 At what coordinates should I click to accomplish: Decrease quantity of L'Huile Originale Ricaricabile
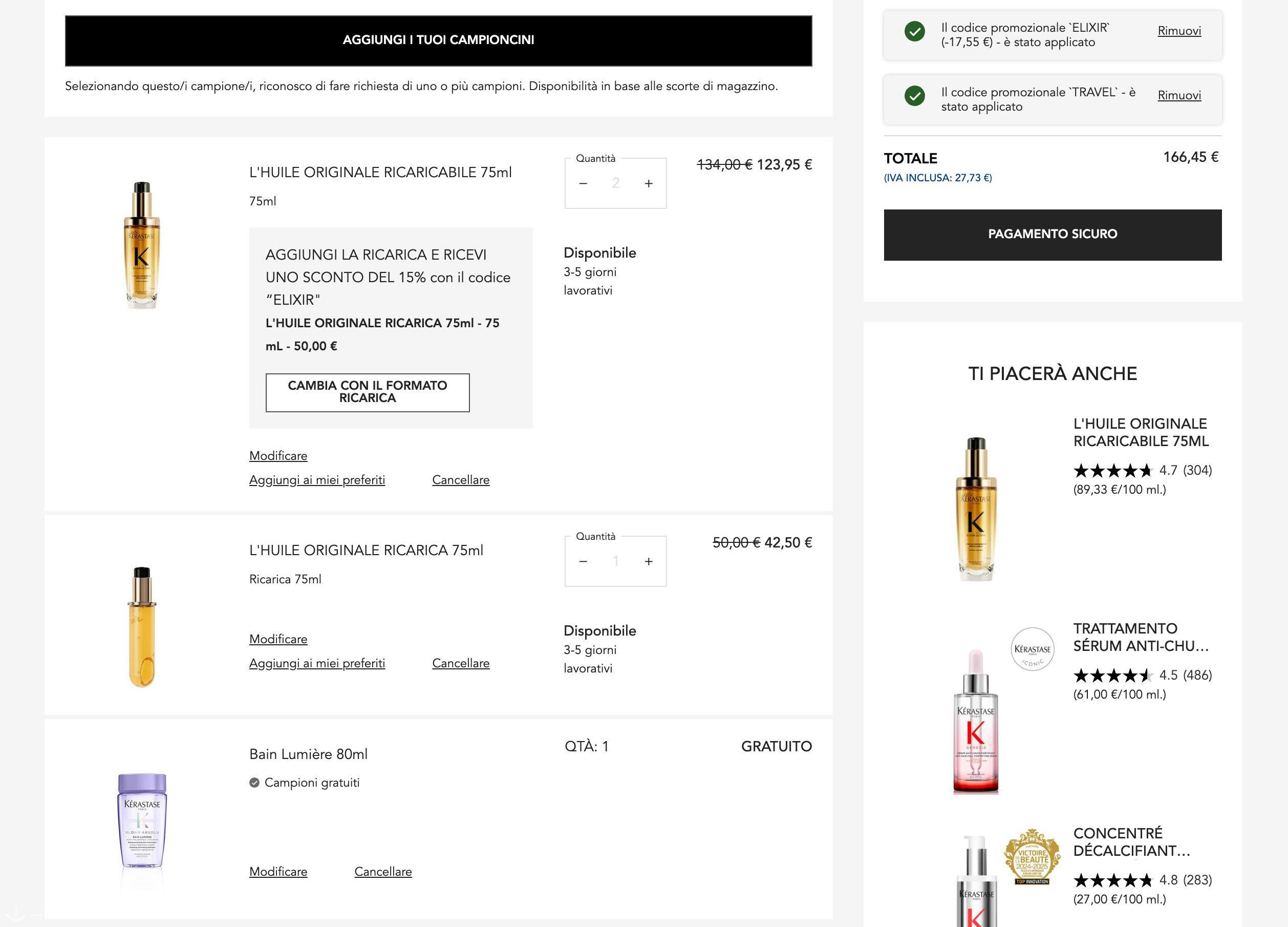point(583,183)
